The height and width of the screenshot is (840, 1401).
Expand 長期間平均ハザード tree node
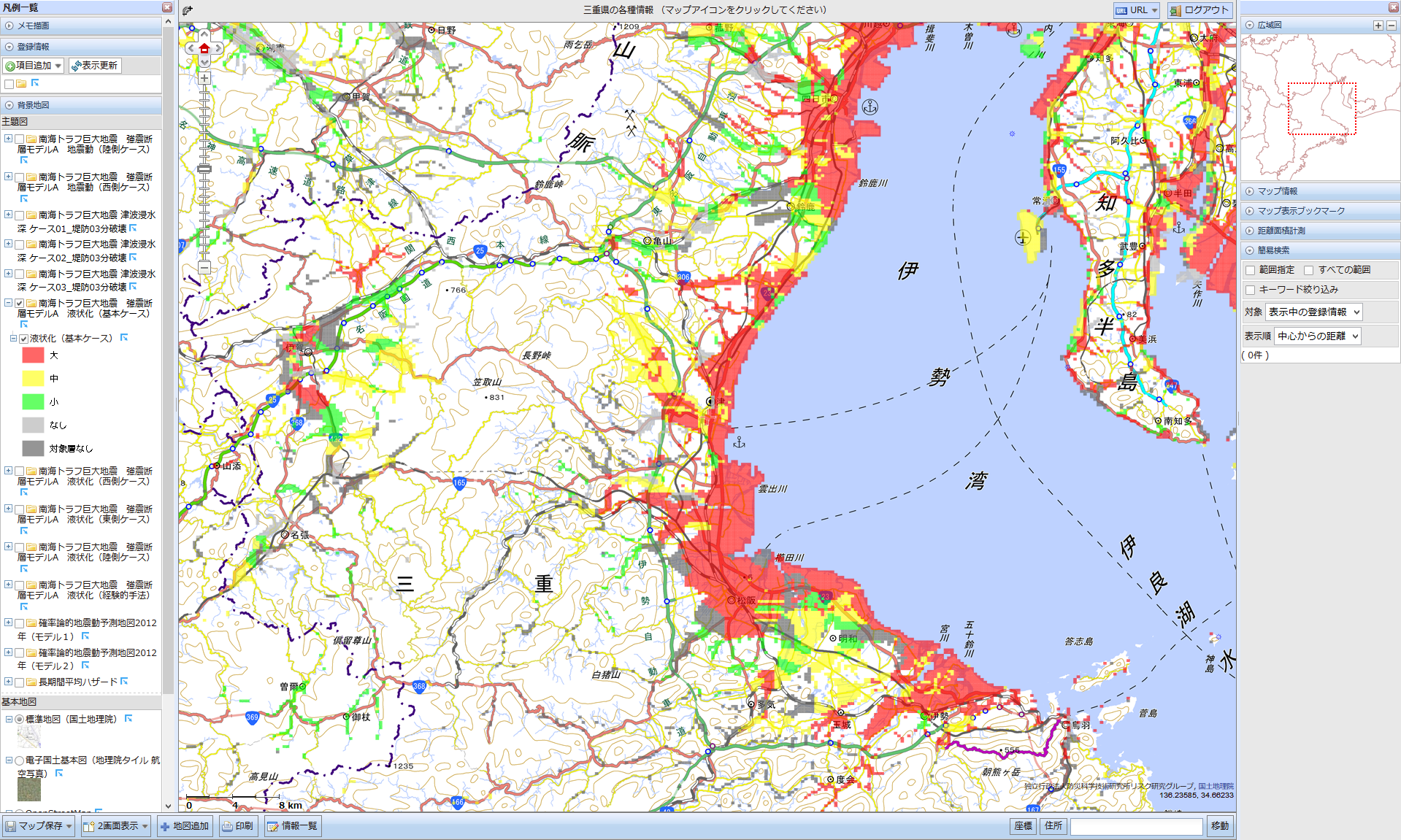8,682
